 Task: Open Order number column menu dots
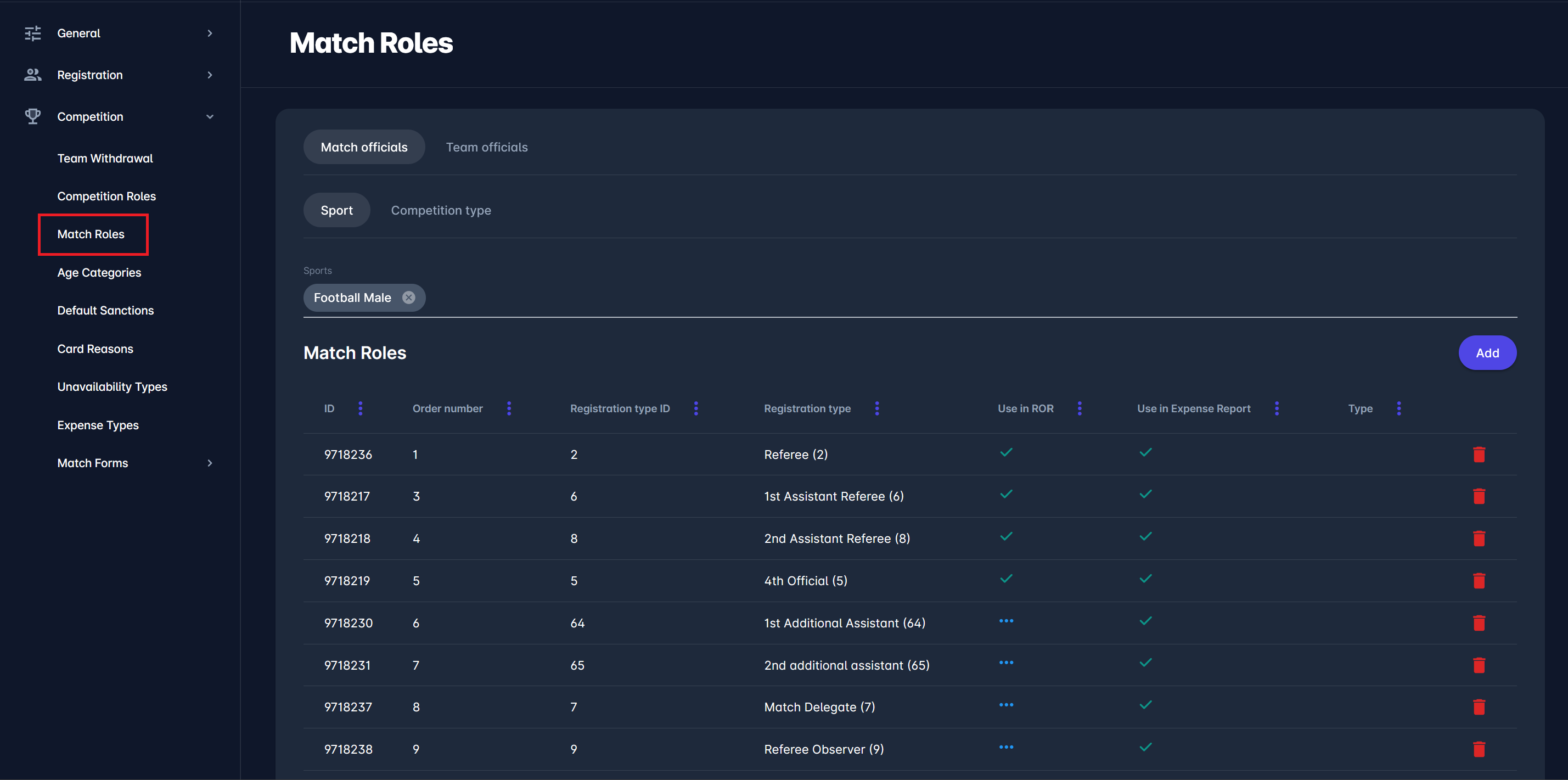click(x=509, y=408)
